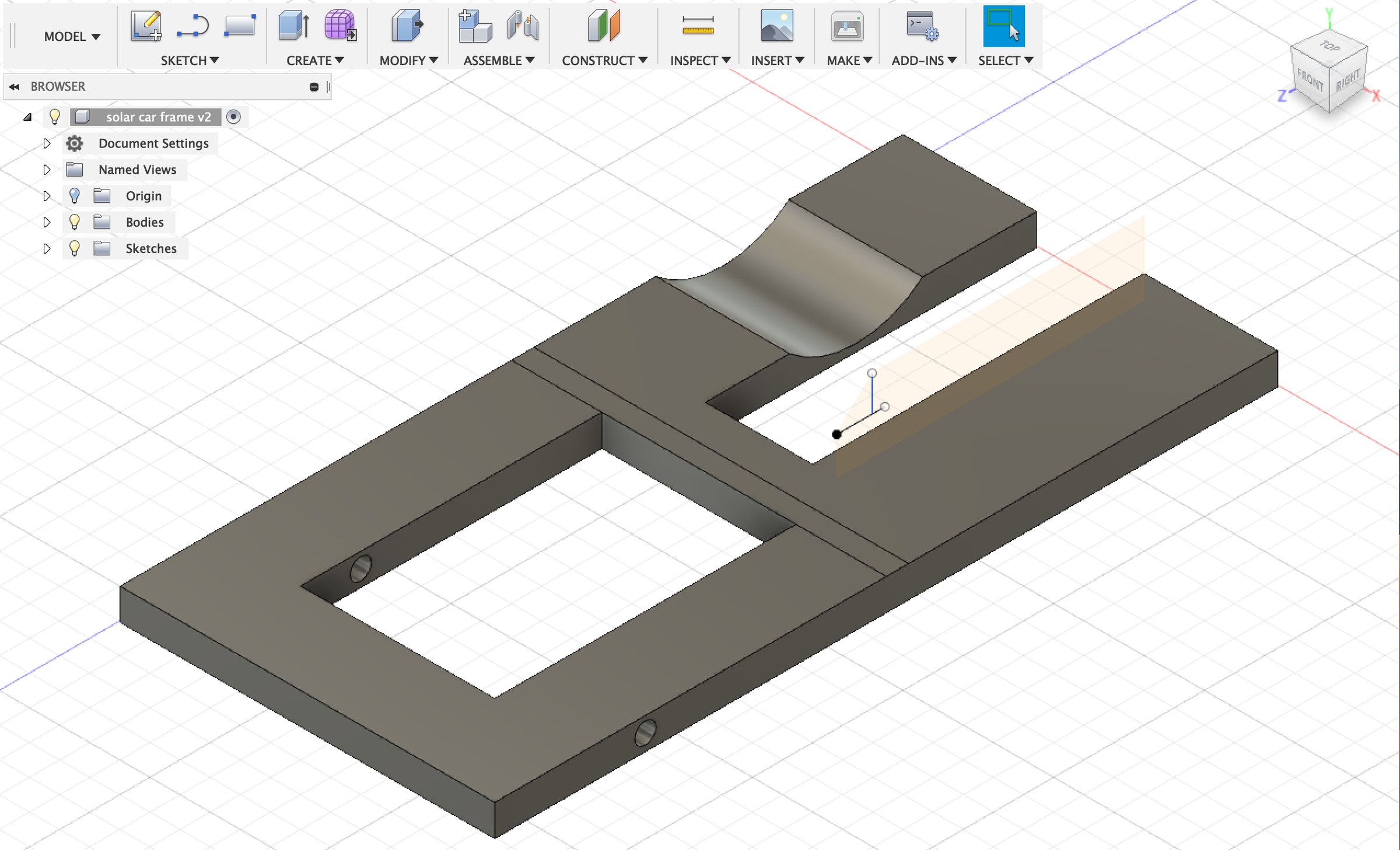Click the Attached Canvas insert icon

click(x=778, y=26)
